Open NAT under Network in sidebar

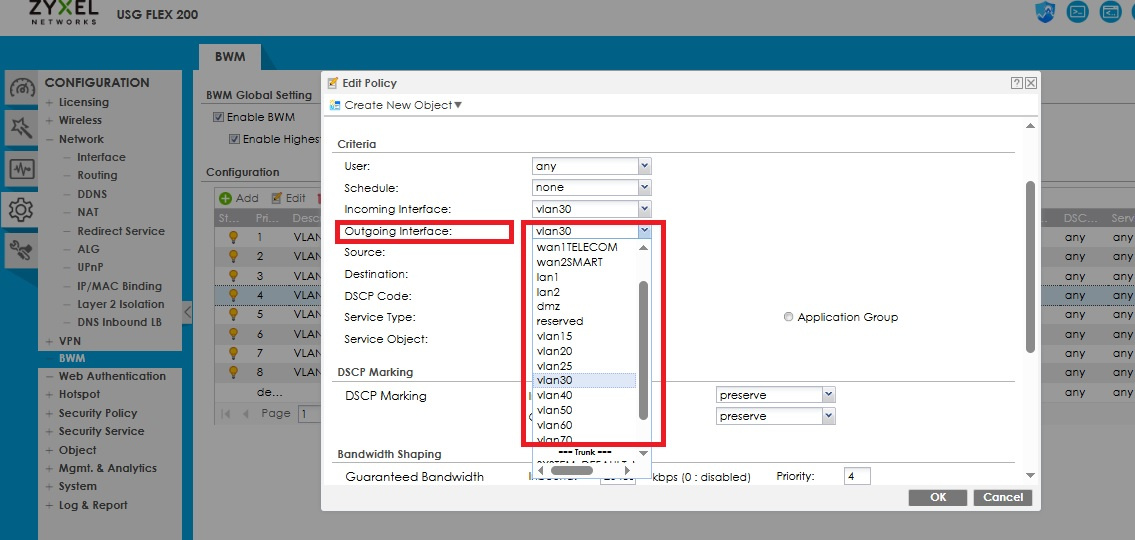click(88, 212)
